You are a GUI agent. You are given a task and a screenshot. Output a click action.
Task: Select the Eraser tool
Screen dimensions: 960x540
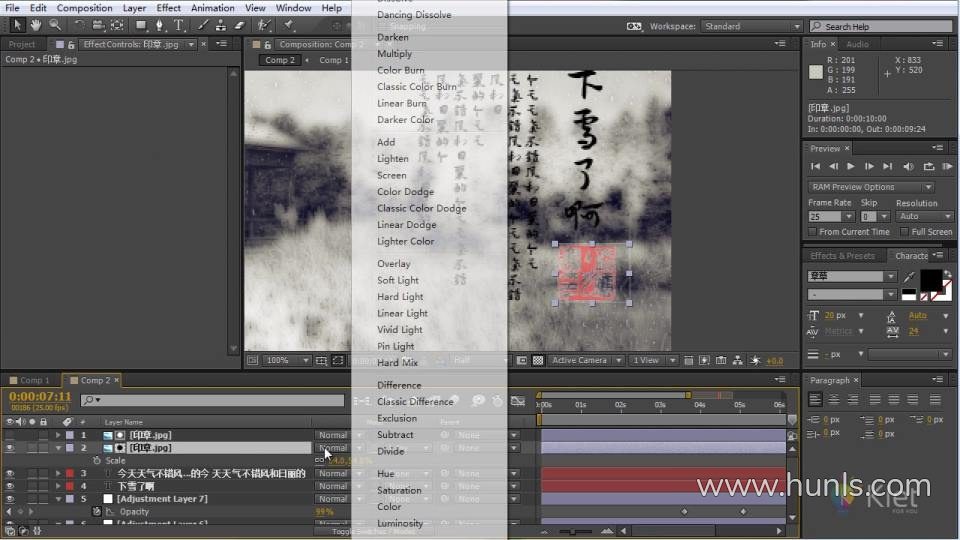coord(239,25)
